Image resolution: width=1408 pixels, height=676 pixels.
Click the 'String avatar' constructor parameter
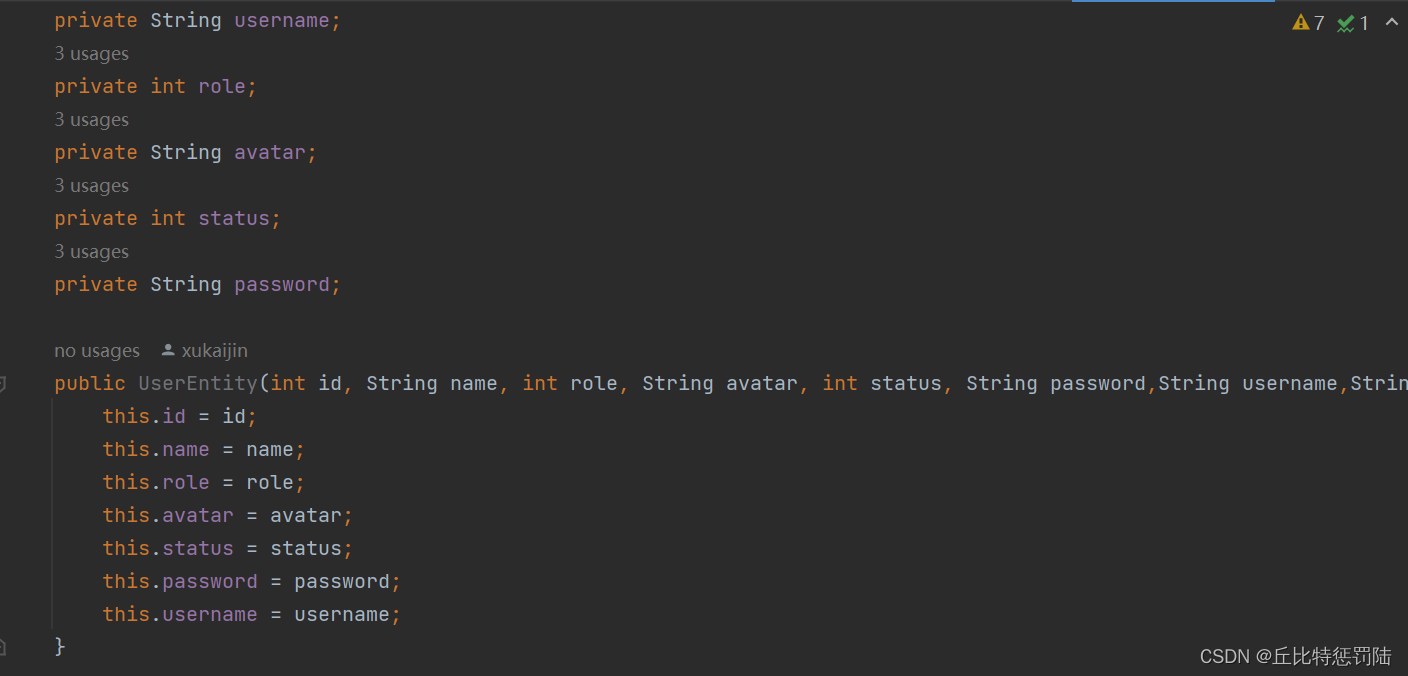click(720, 383)
